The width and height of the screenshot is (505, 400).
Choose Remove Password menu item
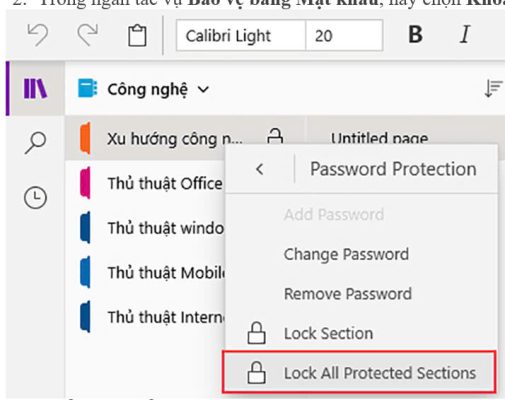click(348, 294)
